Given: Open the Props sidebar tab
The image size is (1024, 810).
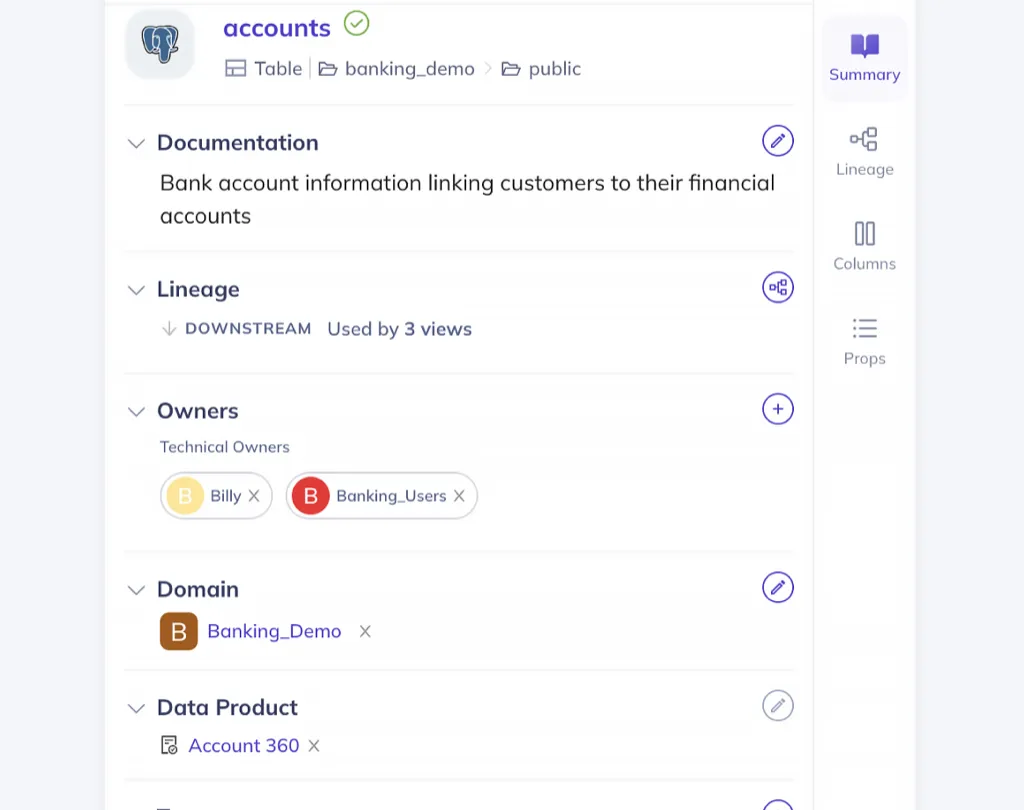Looking at the screenshot, I should click(x=864, y=341).
